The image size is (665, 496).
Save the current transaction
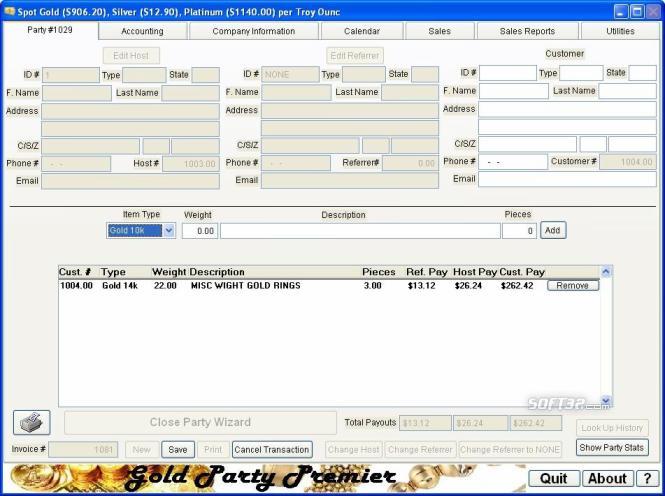[x=178, y=449]
